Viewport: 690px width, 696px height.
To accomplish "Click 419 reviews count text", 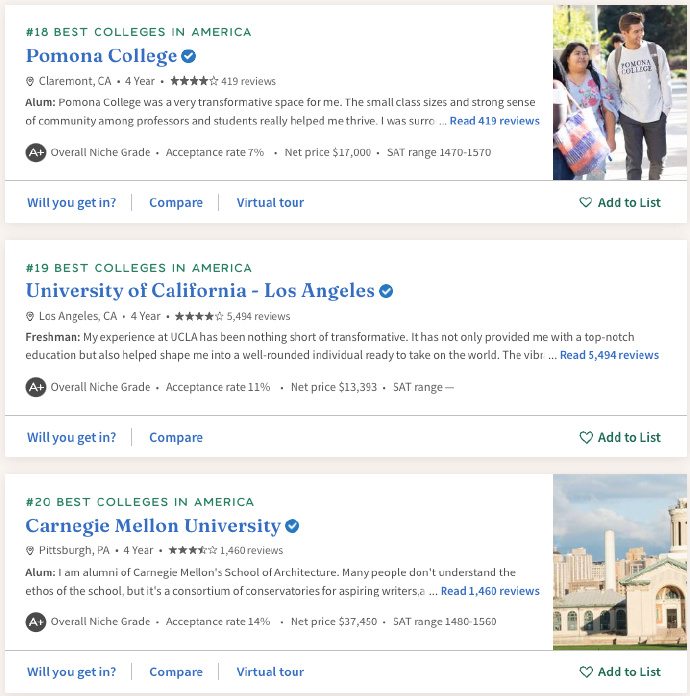I will (248, 81).
